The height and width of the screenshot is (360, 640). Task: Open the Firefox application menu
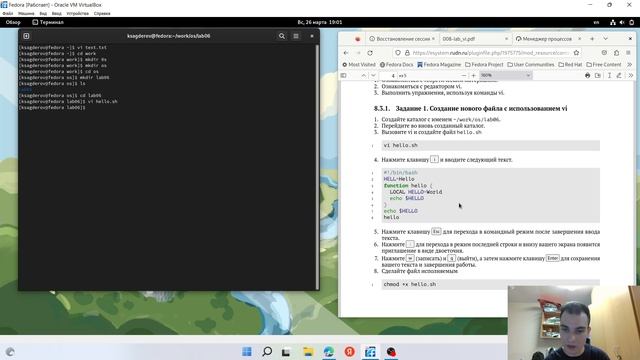click(629, 53)
